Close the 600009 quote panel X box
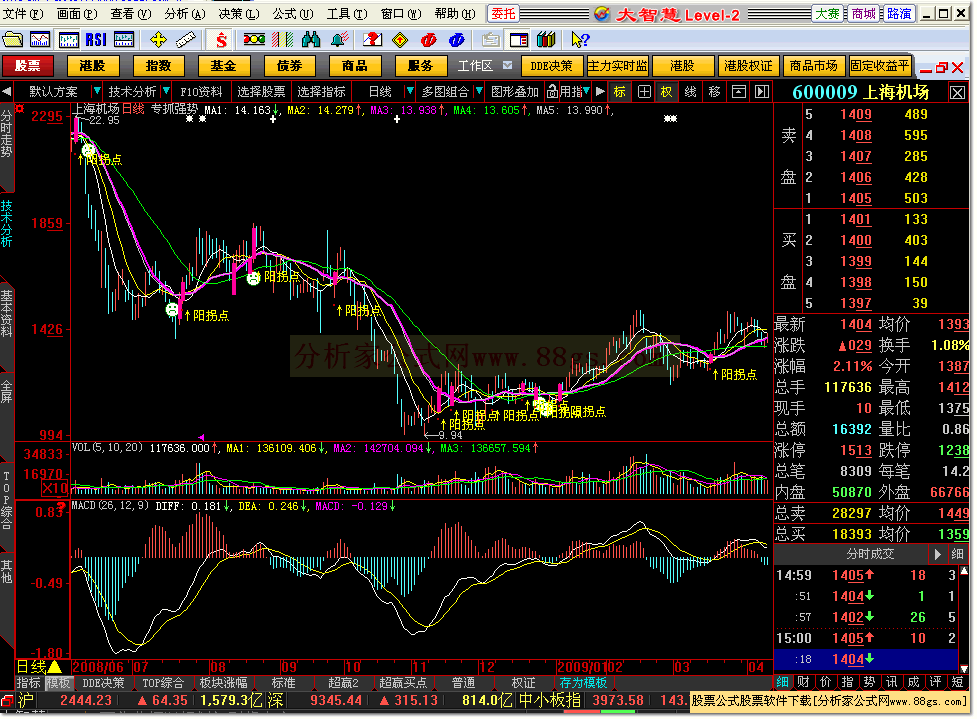Screen dimensions: 977x719 (x=957, y=93)
